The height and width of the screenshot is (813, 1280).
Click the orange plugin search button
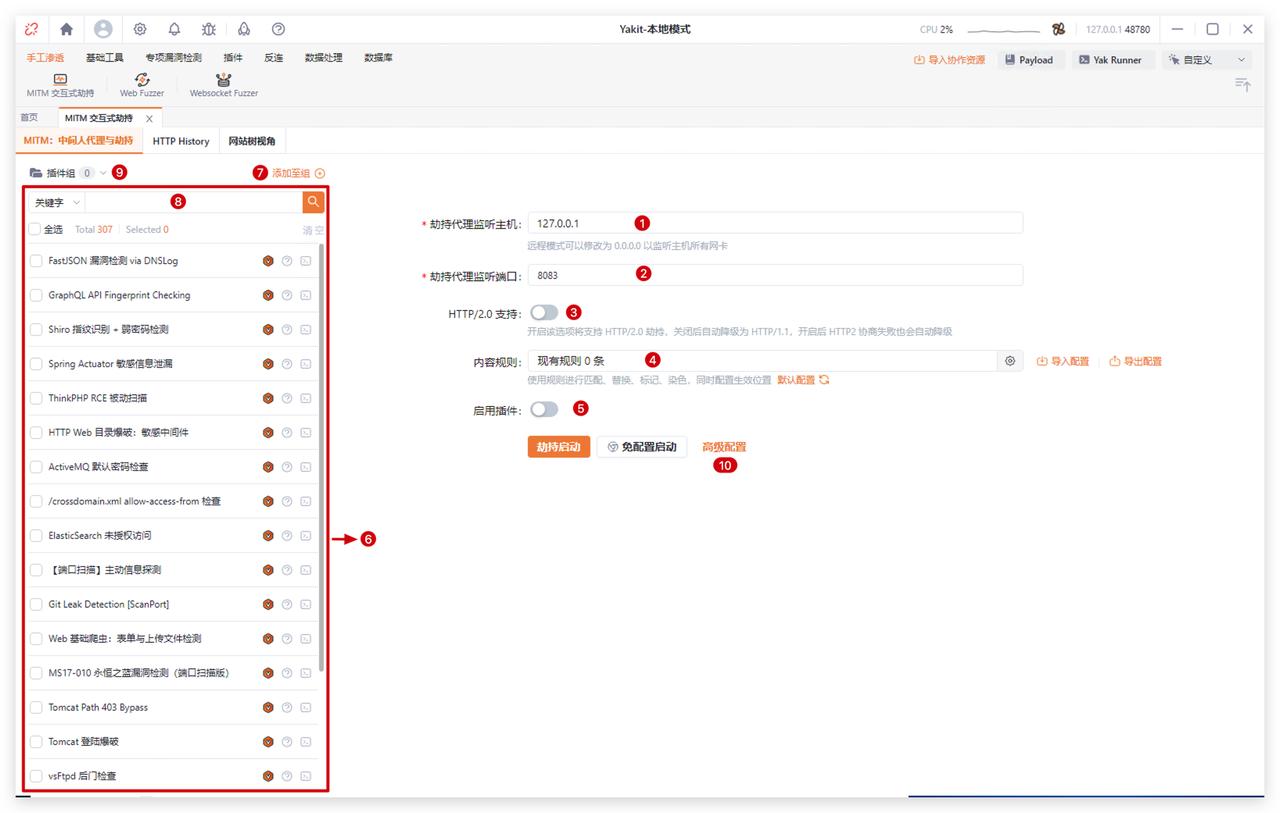click(313, 202)
